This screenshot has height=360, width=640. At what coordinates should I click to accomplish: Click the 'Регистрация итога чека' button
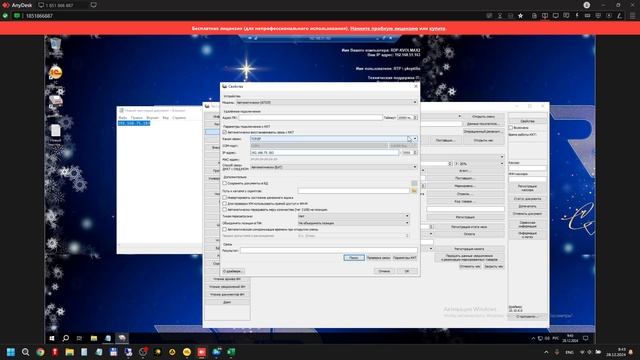[x=469, y=227]
